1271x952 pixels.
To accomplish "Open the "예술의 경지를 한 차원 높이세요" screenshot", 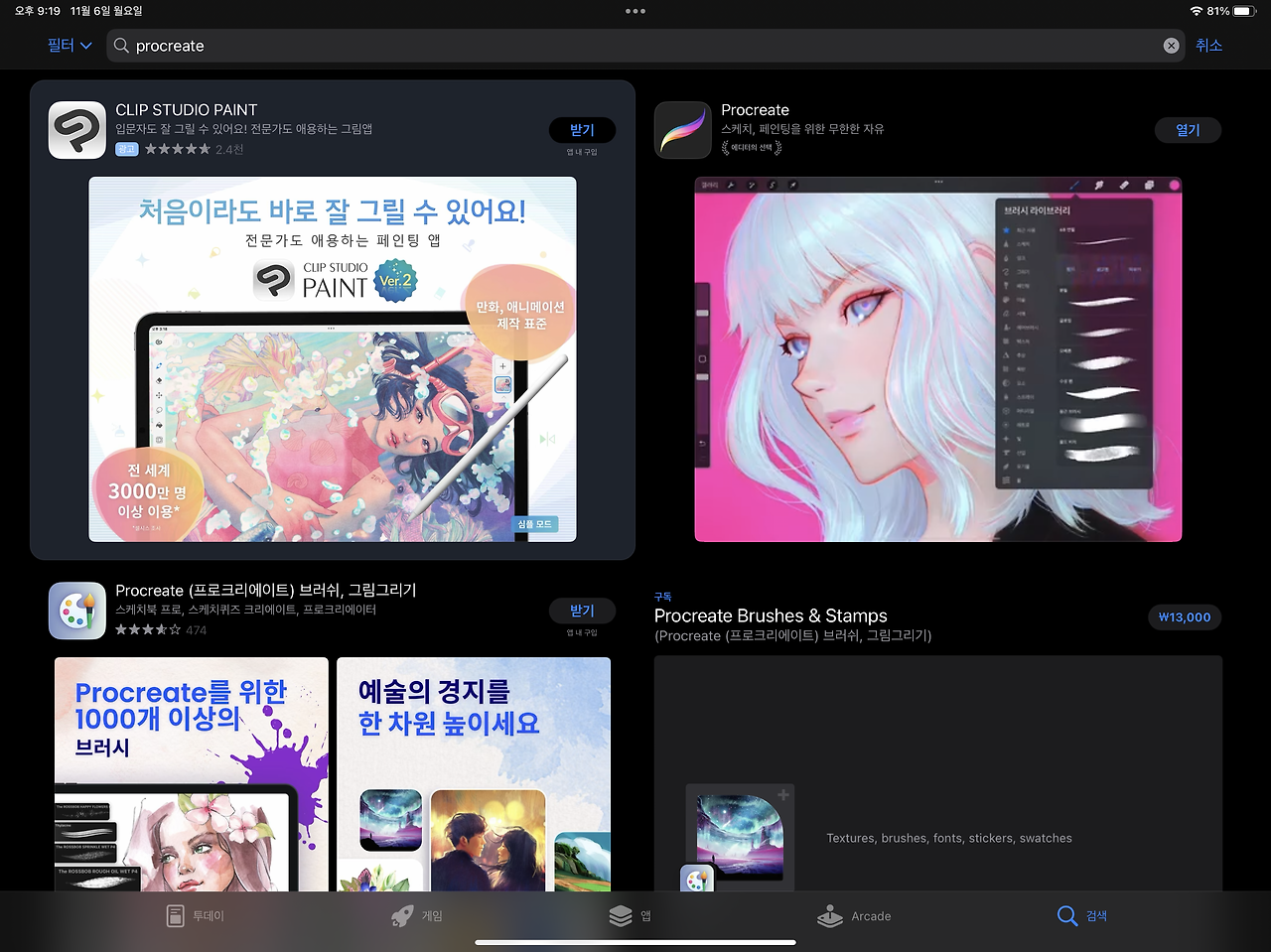I will pyautogui.click(x=474, y=774).
